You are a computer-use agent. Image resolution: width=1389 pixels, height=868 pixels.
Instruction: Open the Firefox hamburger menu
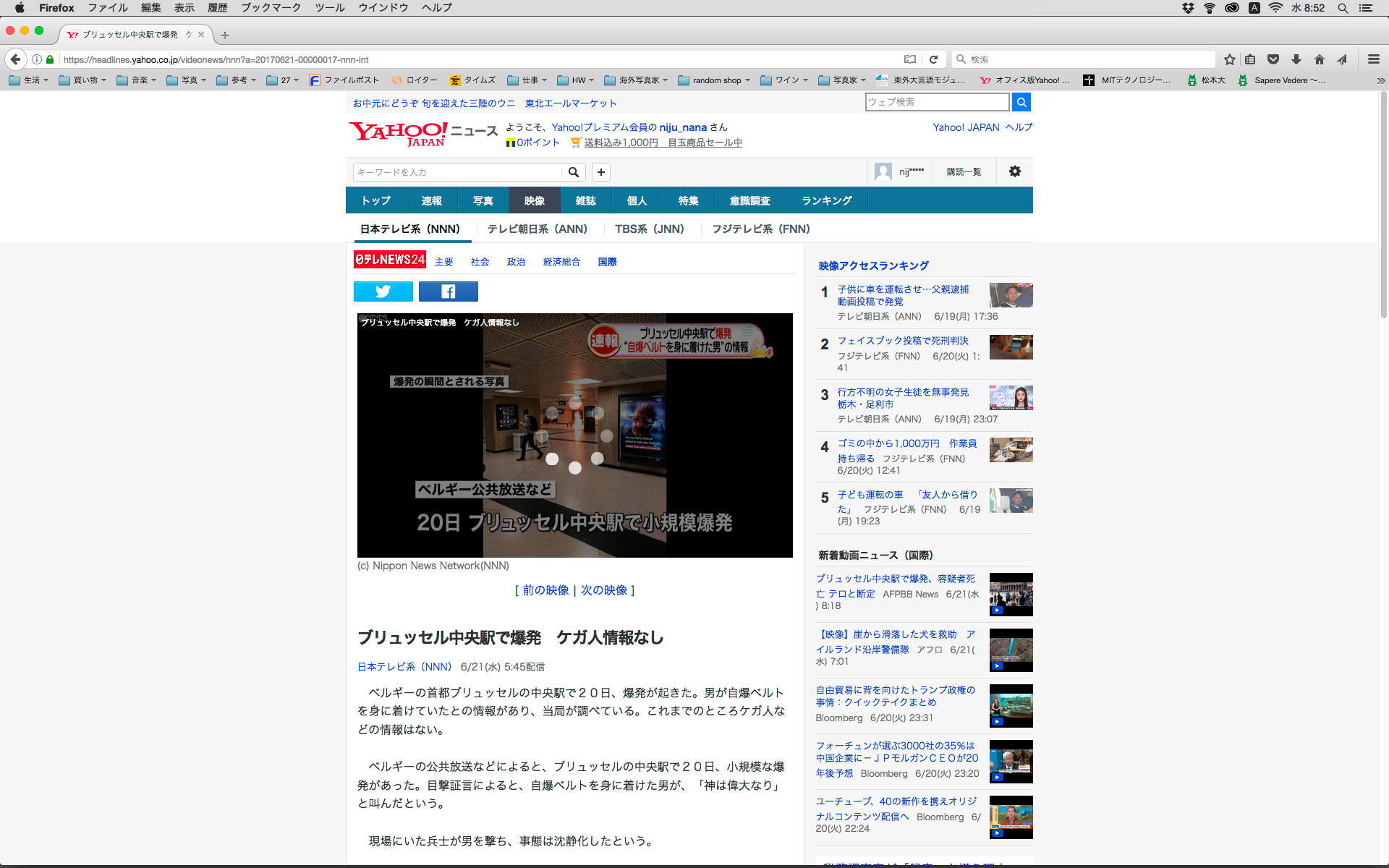(1373, 59)
